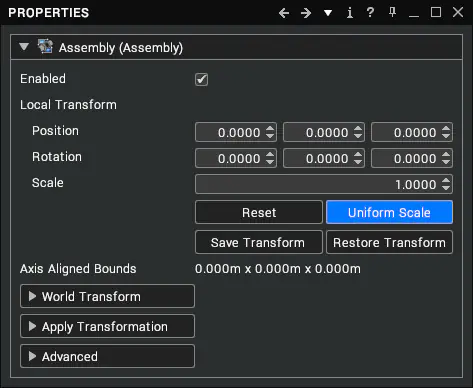This screenshot has height=388, width=473.
Task: Click the Rotation Y spinner arrows
Action: click(x=358, y=158)
